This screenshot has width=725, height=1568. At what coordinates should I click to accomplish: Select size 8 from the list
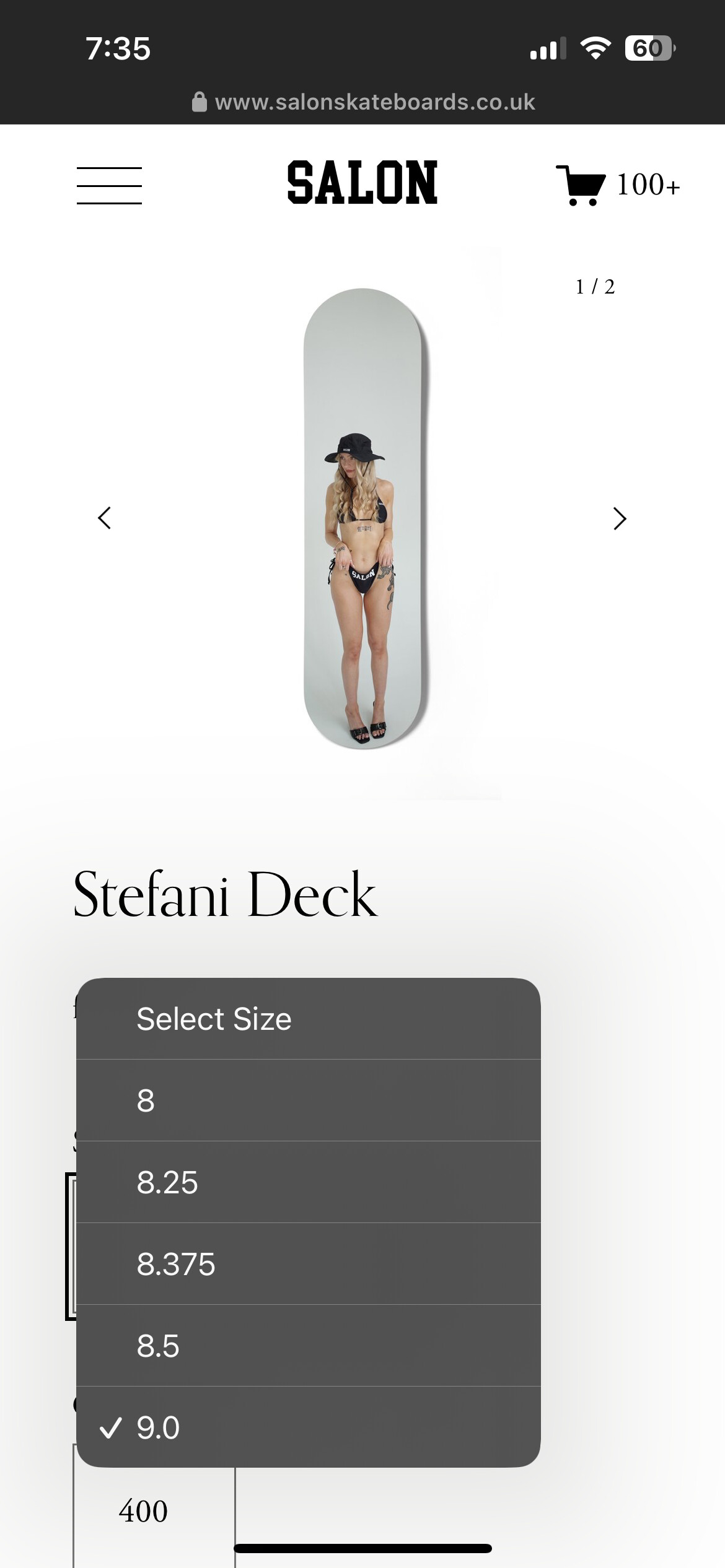click(308, 1100)
